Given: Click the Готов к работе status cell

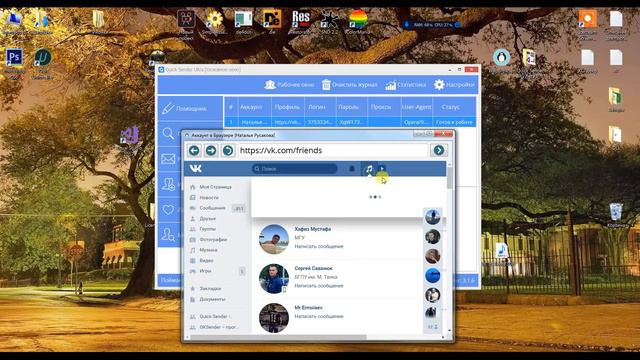Looking at the screenshot, I should click(454, 122).
